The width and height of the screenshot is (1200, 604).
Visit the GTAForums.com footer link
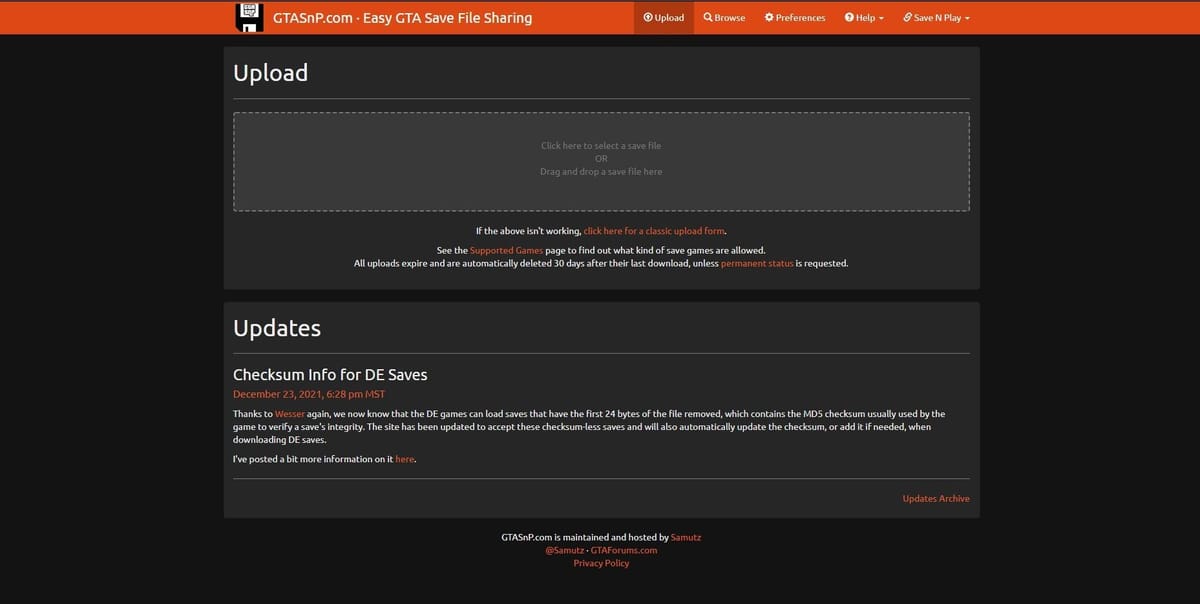coord(624,550)
